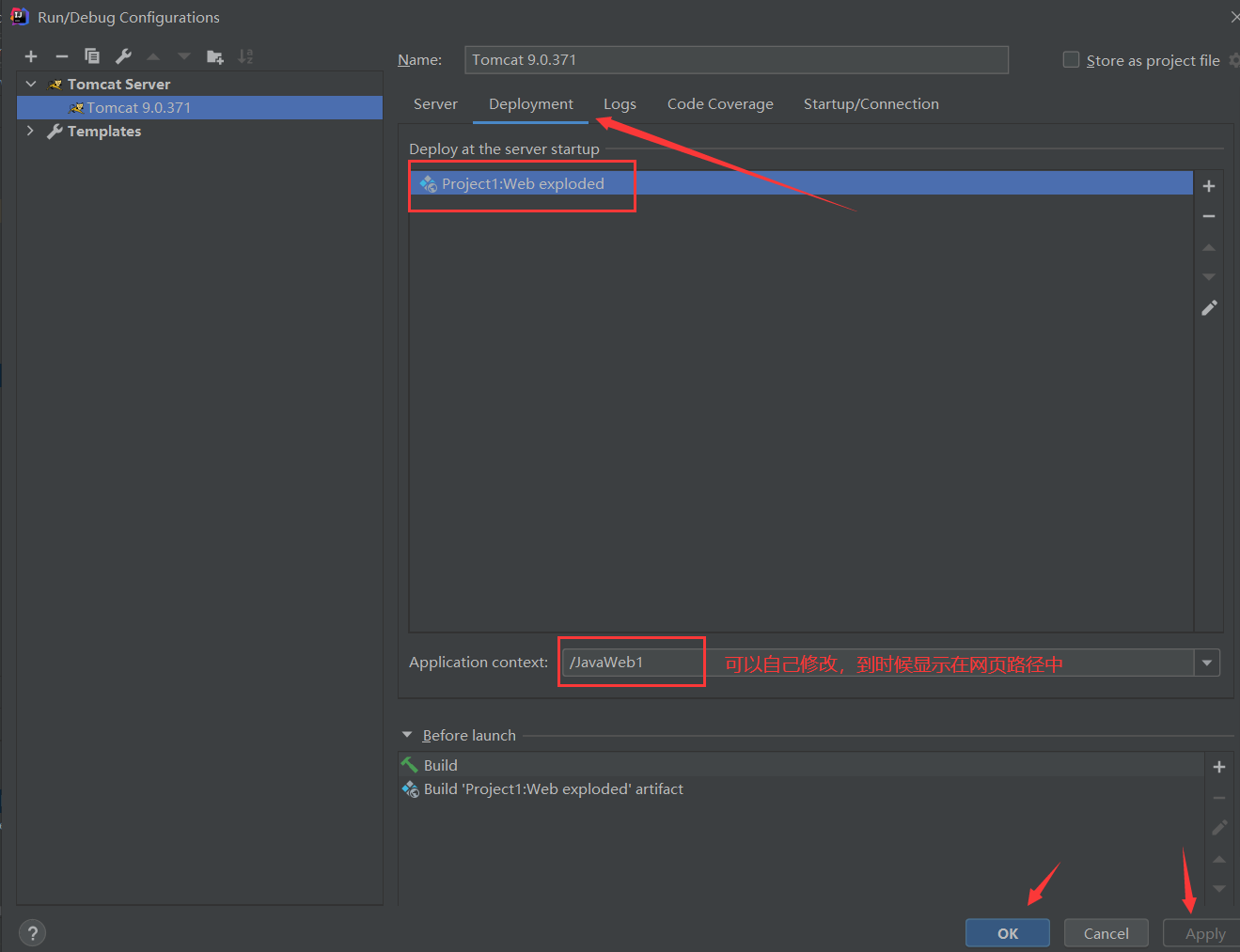Viewport: 1240px width, 952px height.
Task: Open the Store as project file gear settings
Action: [x=1234, y=60]
